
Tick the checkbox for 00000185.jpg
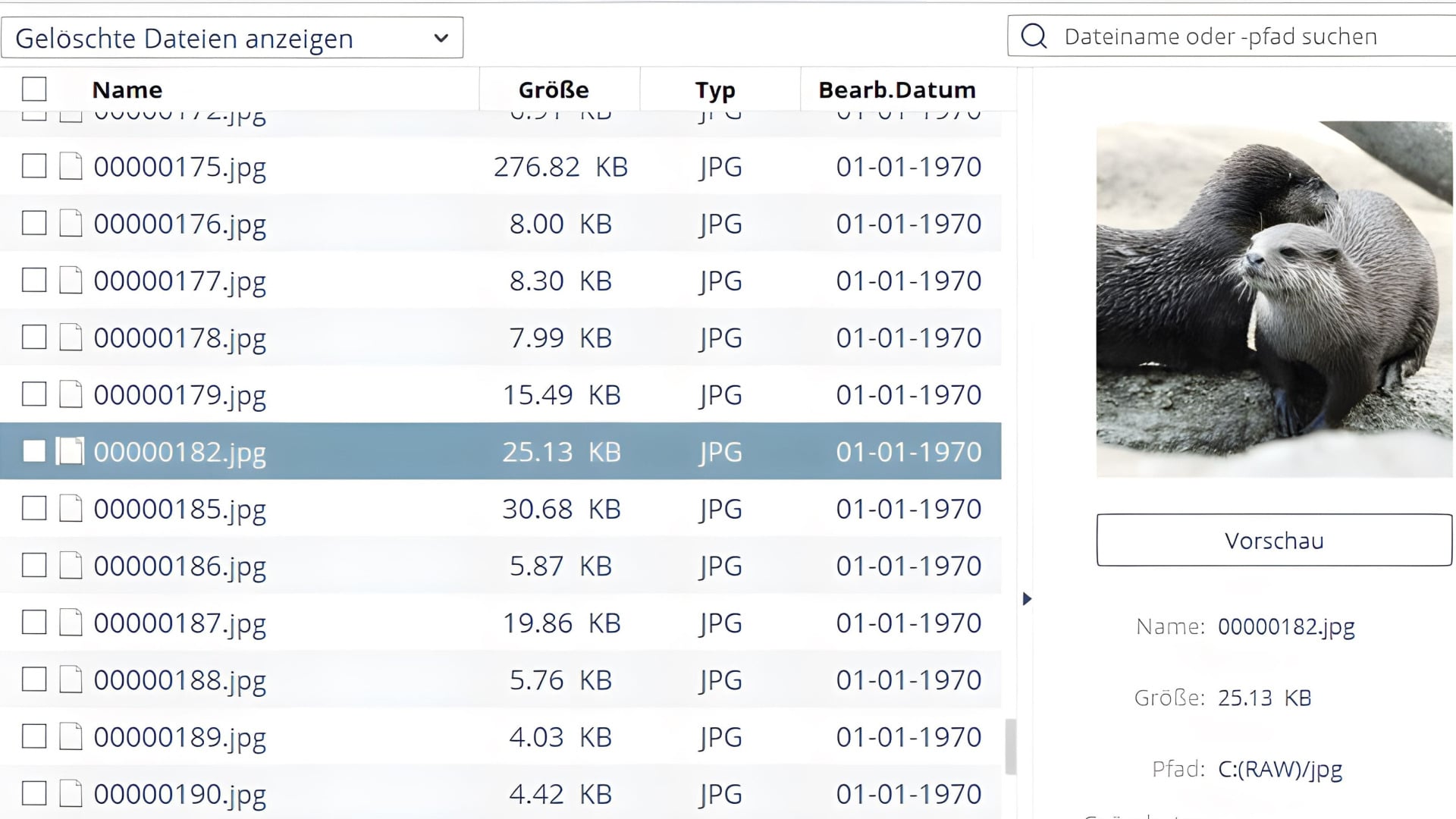tap(34, 508)
